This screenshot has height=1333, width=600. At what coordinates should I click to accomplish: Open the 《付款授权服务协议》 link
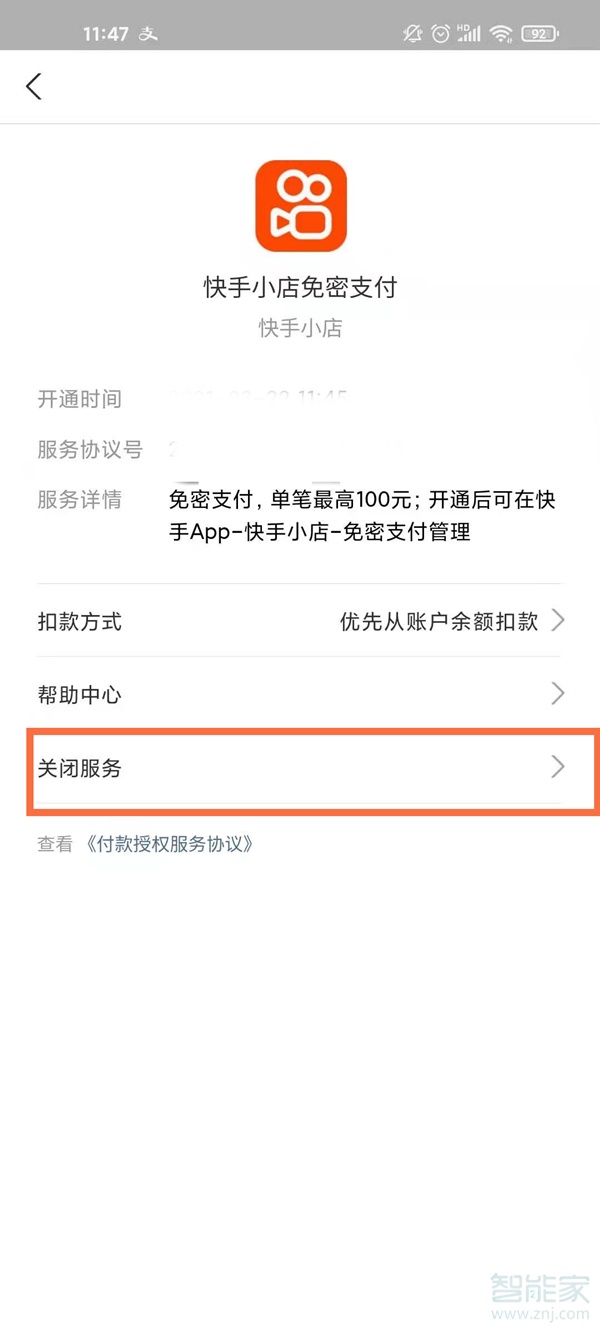169,844
